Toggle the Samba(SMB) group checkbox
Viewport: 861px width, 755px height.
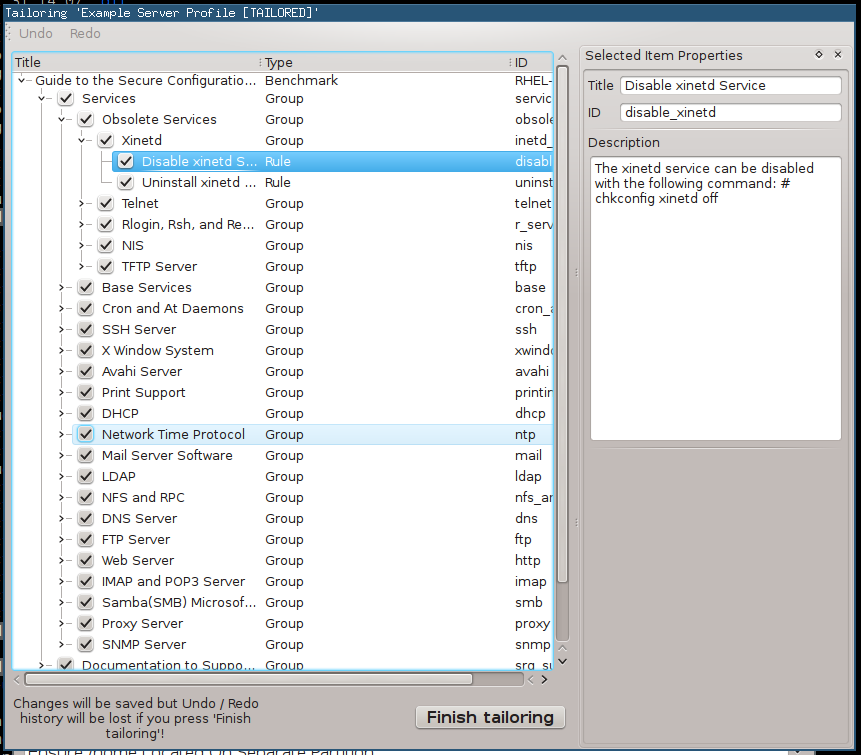tap(86, 602)
